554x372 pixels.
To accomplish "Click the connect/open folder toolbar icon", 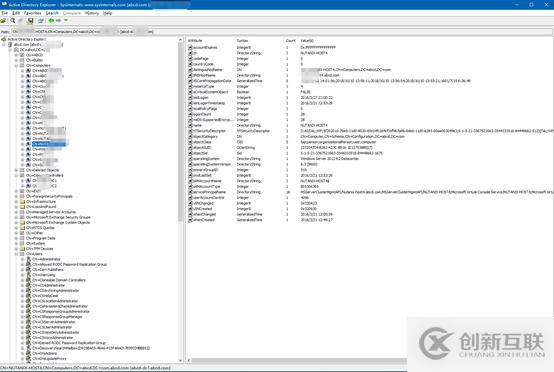I will 4,21.
